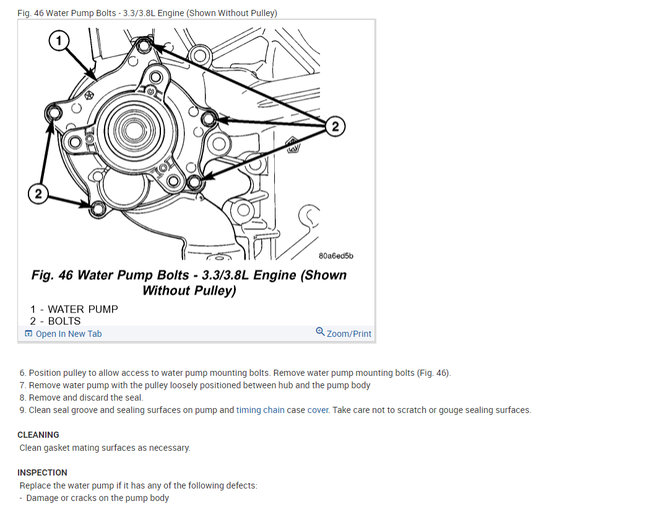Click the '1 - WATER PUMP' legend entry
This screenshot has width=650, height=509.
point(74,309)
